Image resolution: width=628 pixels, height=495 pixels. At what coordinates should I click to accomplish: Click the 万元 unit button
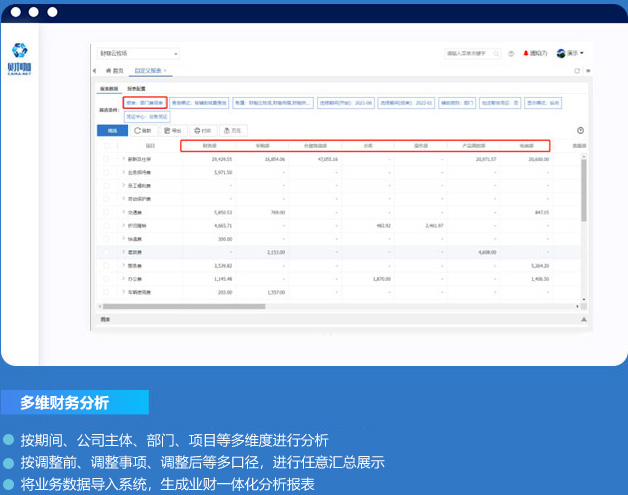[x=233, y=131]
